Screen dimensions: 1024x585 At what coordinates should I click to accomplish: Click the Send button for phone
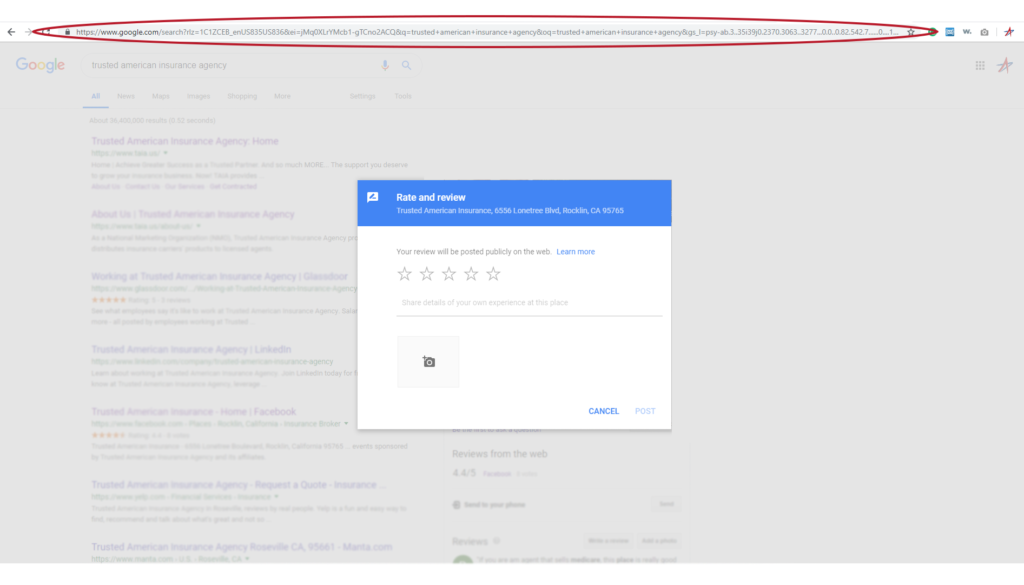pyautogui.click(x=666, y=504)
